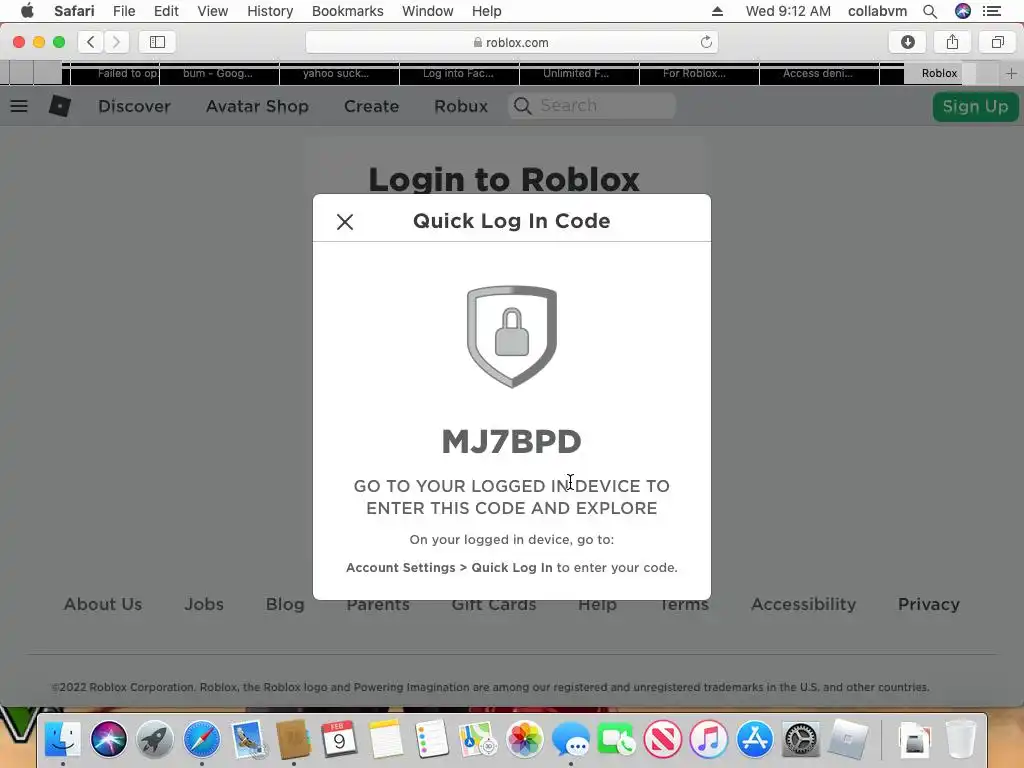Open the Help menu
The height and width of the screenshot is (768, 1024).
click(x=487, y=11)
